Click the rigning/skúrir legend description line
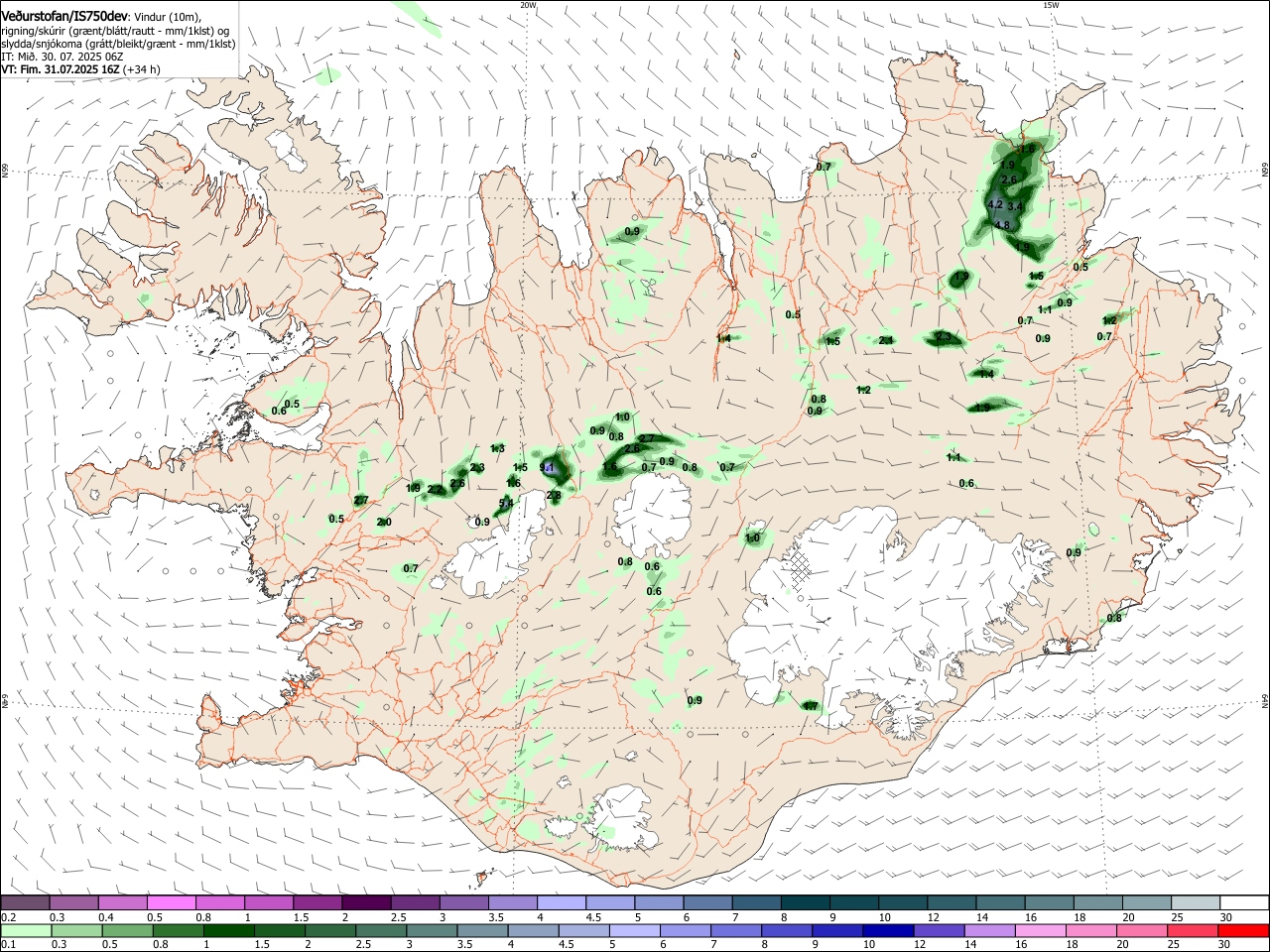This screenshot has height=952, width=1270. click(117, 31)
